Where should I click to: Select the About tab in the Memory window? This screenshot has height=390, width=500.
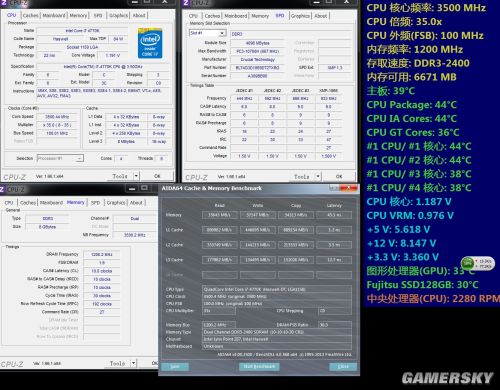[136, 203]
